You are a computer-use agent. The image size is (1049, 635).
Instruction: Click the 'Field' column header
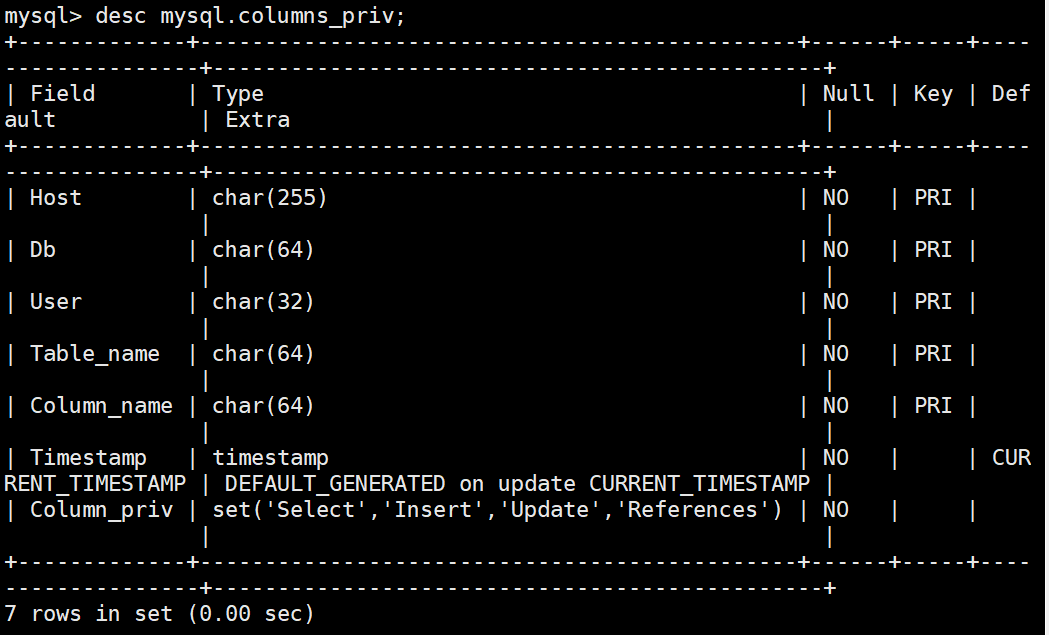tap(62, 93)
